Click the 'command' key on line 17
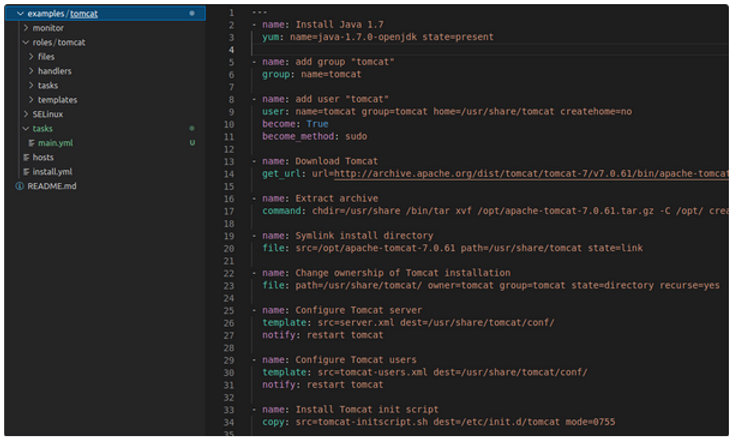The width and height of the screenshot is (732, 440). [x=282, y=210]
